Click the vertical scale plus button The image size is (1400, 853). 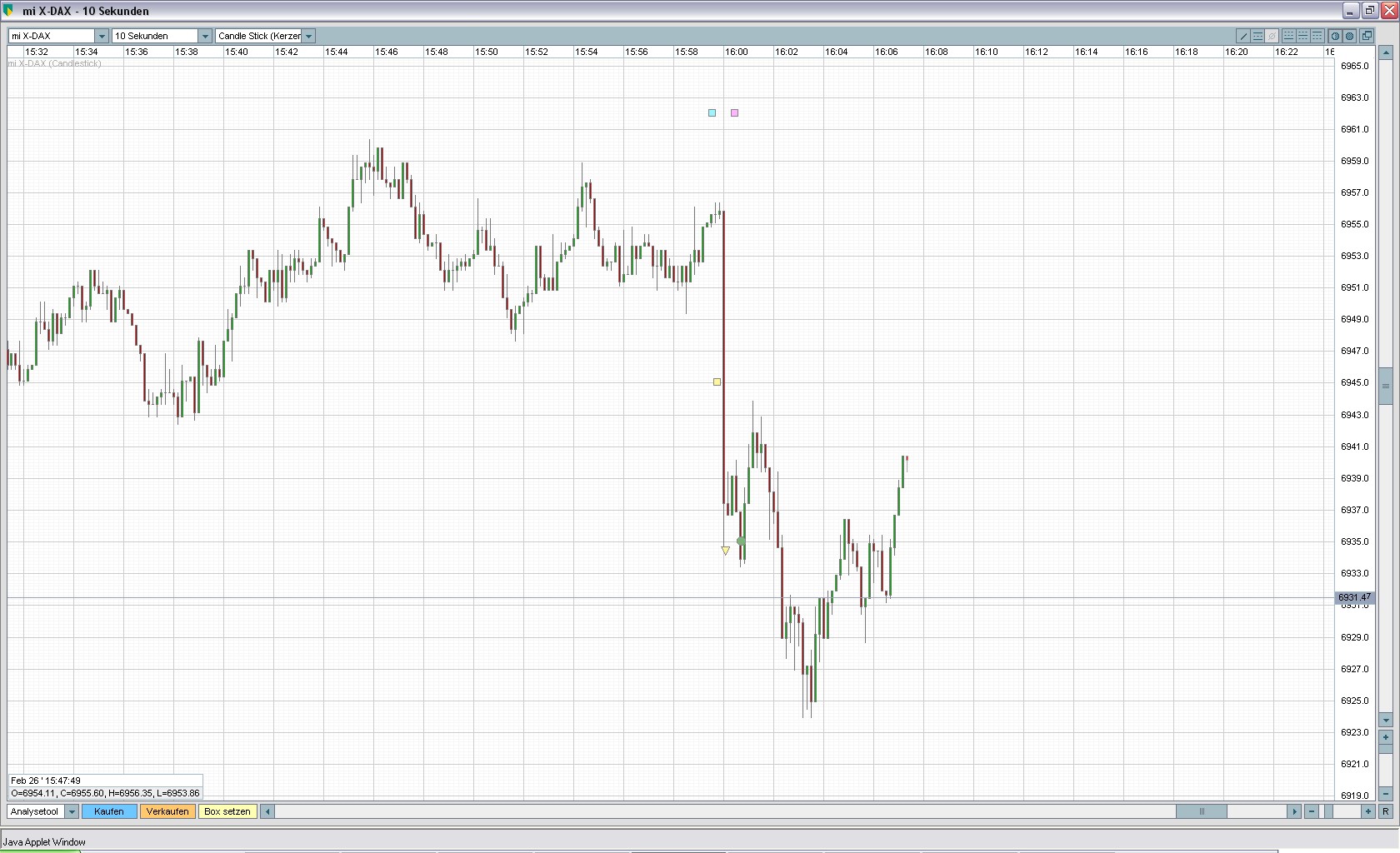point(1386,737)
